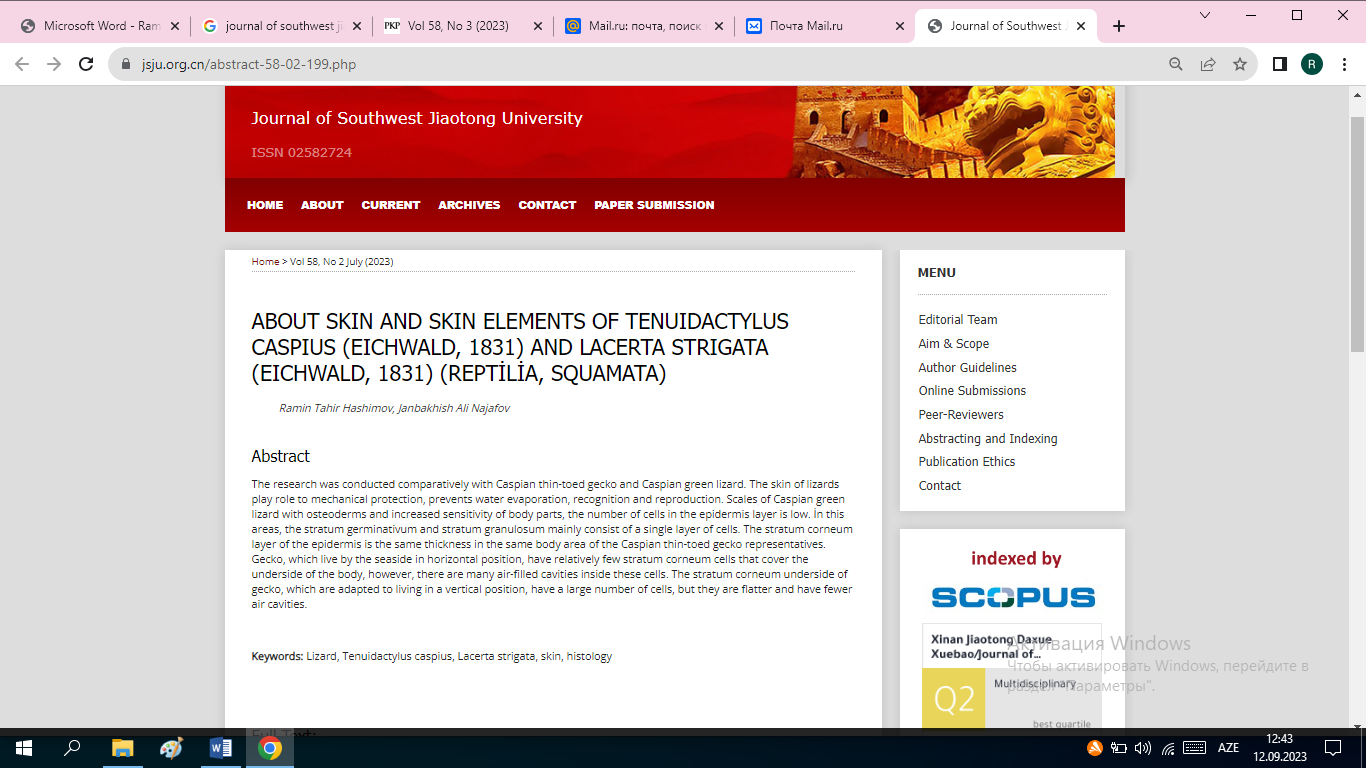Open the Windows notification center icon

[1332, 748]
